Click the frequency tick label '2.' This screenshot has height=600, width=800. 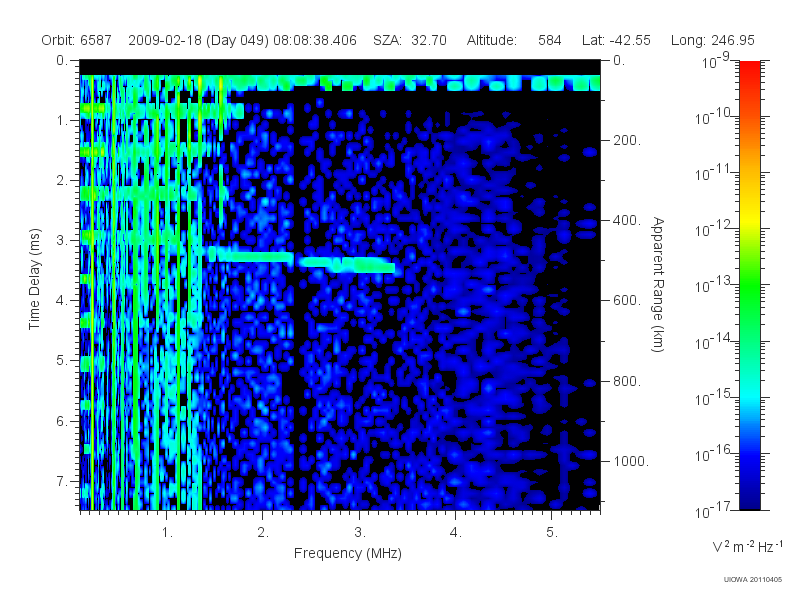[263, 532]
